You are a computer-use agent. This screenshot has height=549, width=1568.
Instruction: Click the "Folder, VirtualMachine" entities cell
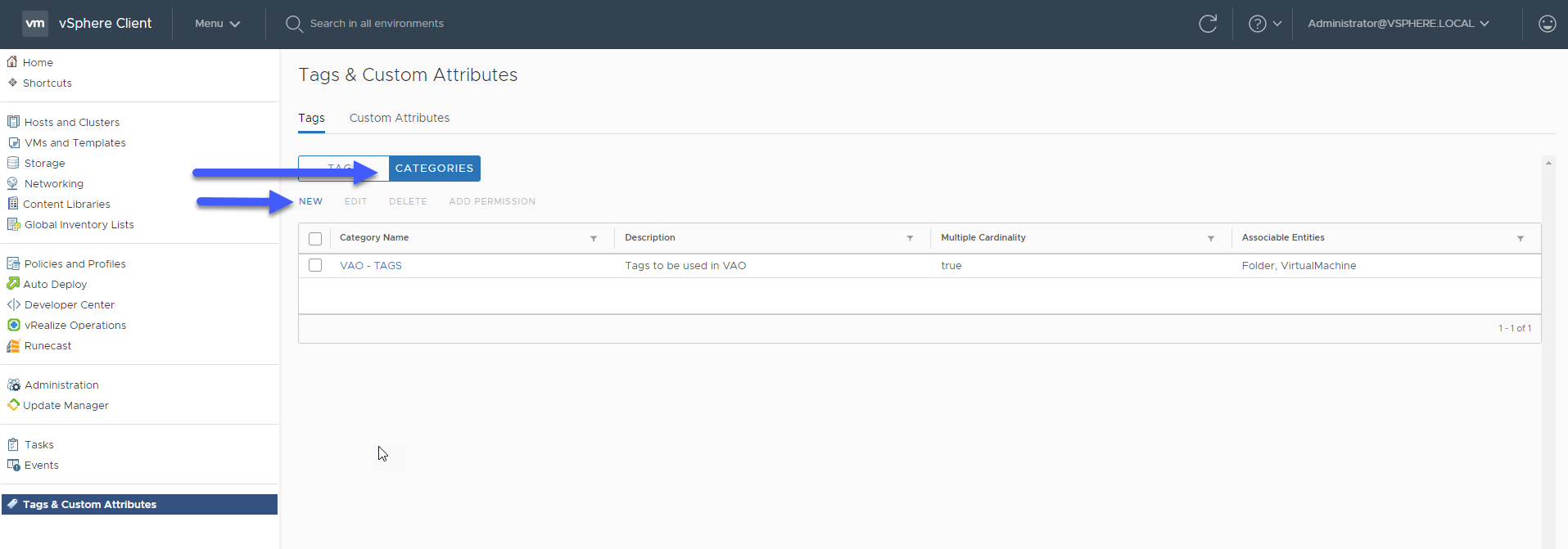click(x=1299, y=266)
